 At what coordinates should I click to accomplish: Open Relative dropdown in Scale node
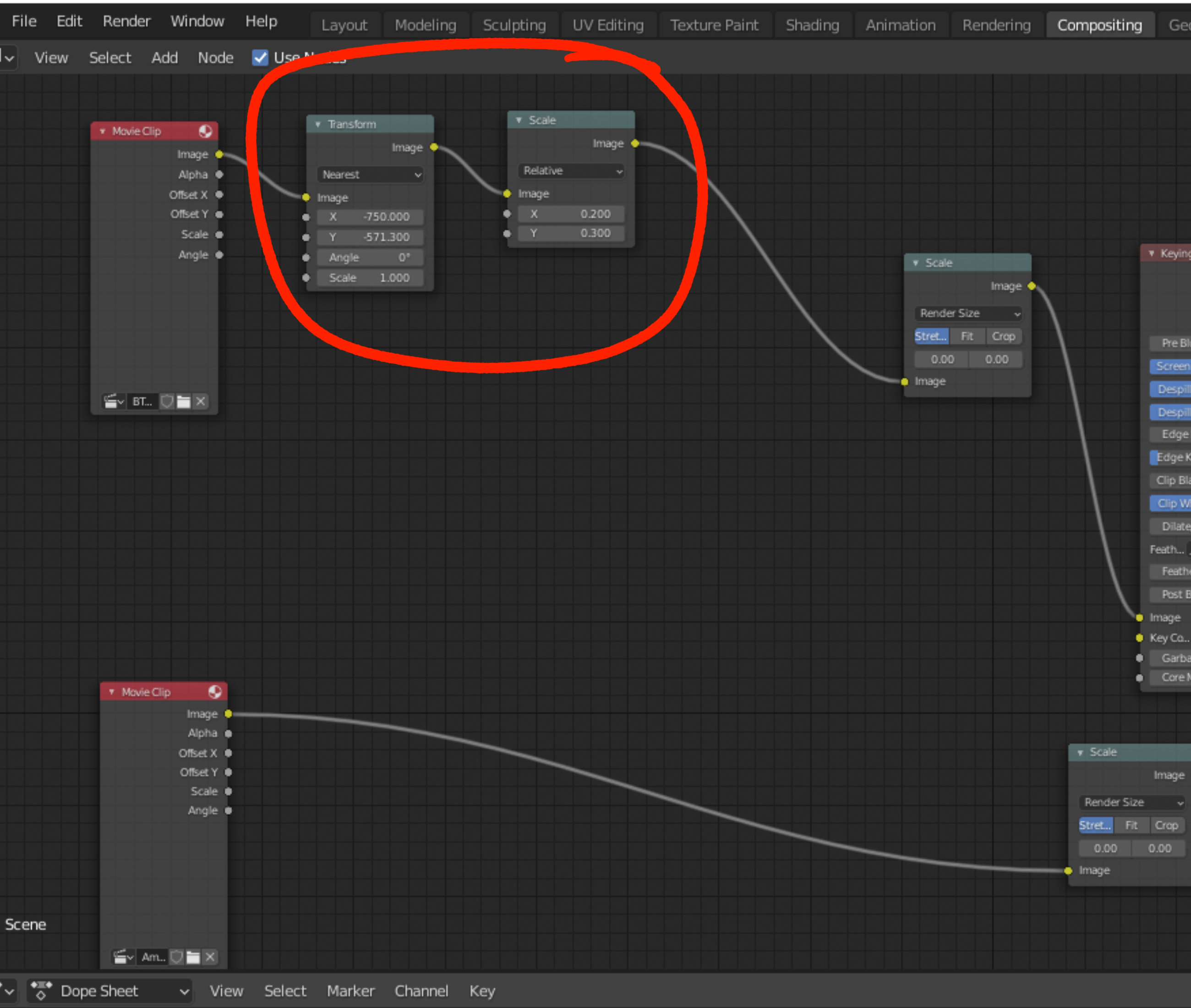(571, 171)
